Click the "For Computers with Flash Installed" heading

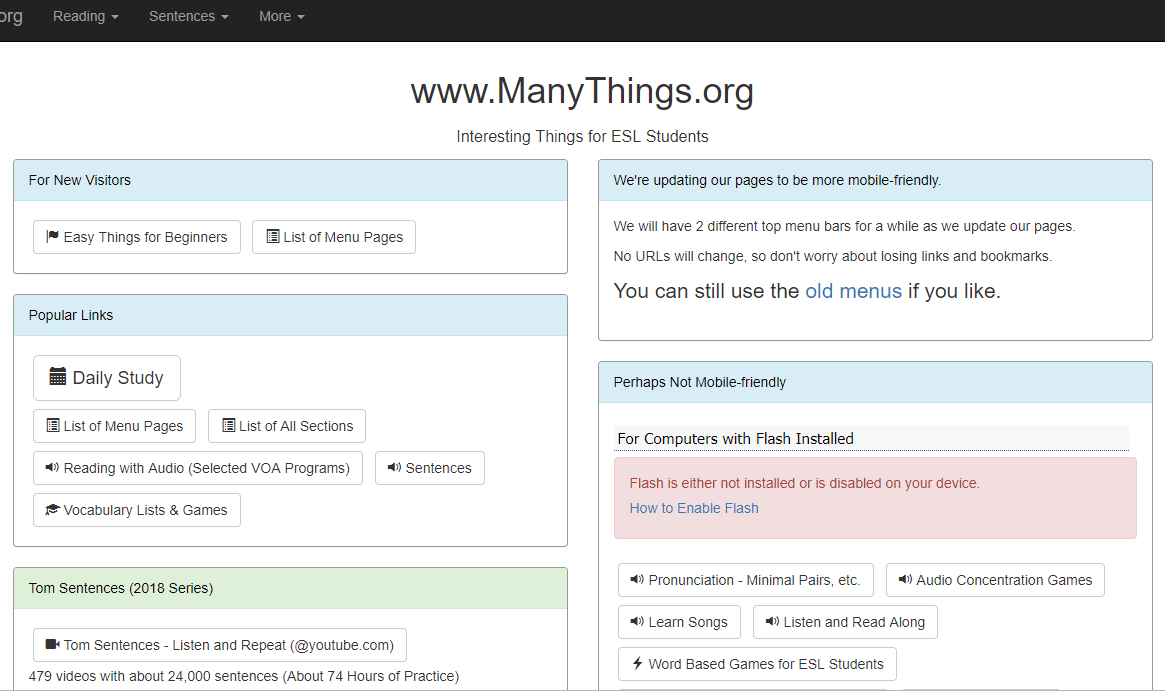736,438
